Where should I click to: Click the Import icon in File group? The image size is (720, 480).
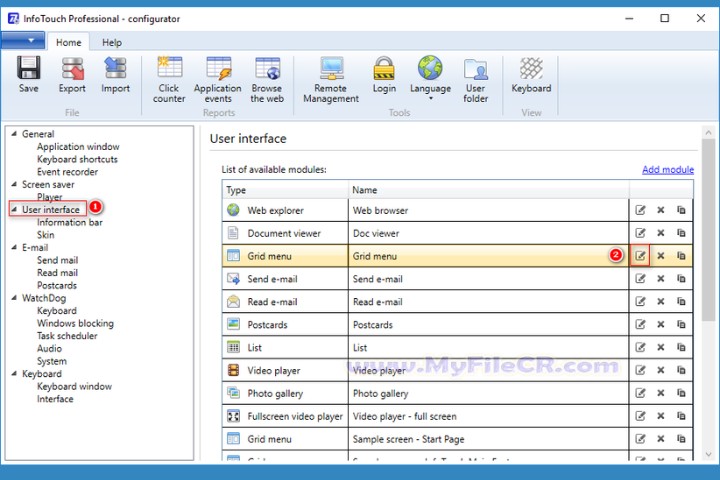tap(115, 68)
